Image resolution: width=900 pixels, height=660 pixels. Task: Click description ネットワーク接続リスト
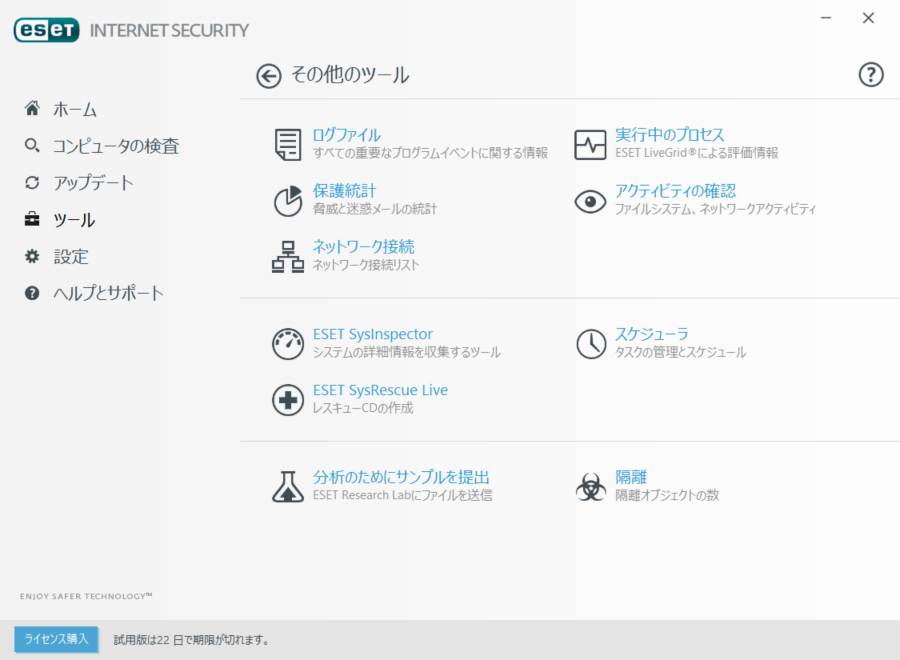(x=366, y=265)
